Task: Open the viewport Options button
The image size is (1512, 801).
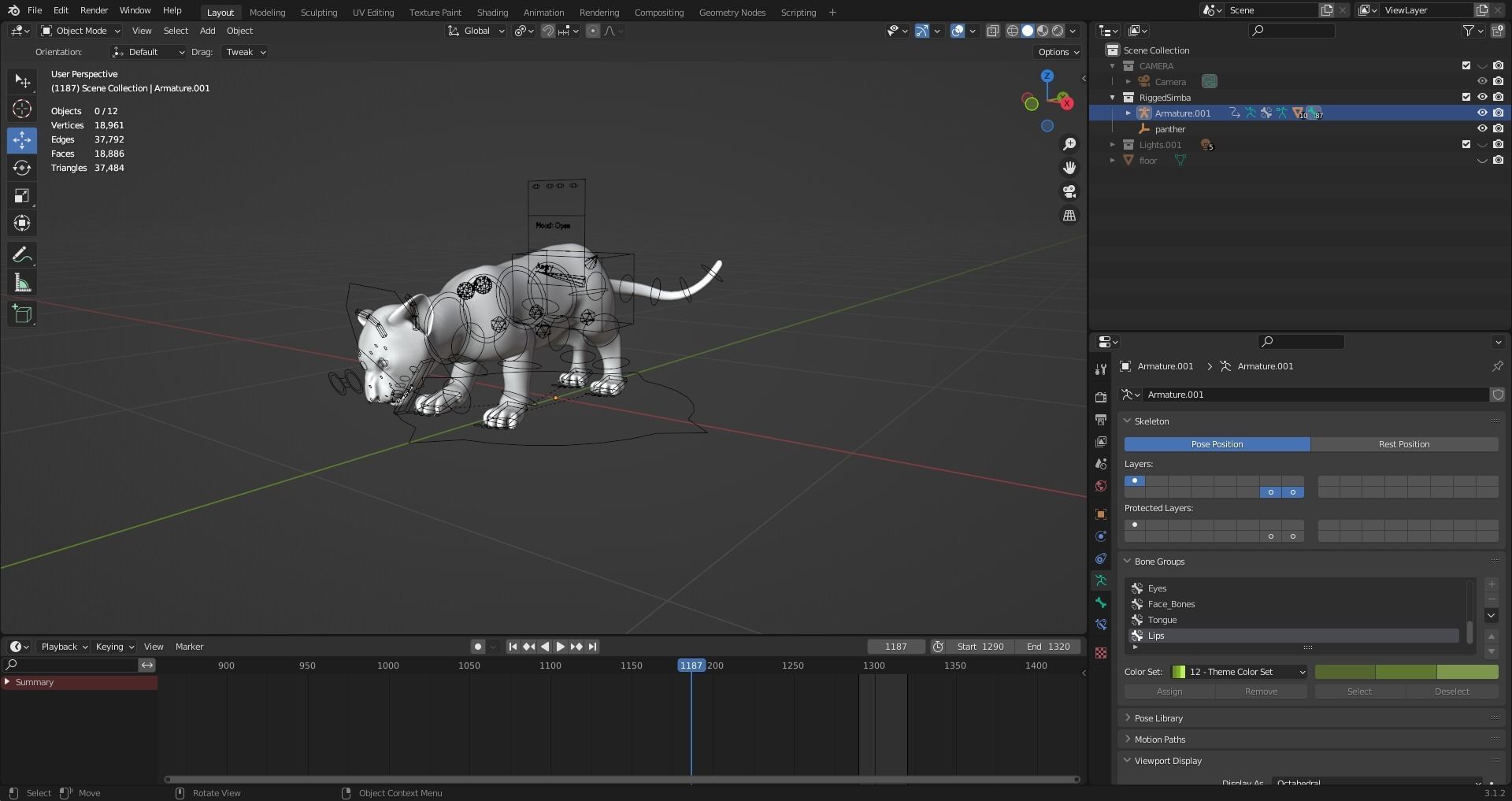Action: (x=1058, y=52)
